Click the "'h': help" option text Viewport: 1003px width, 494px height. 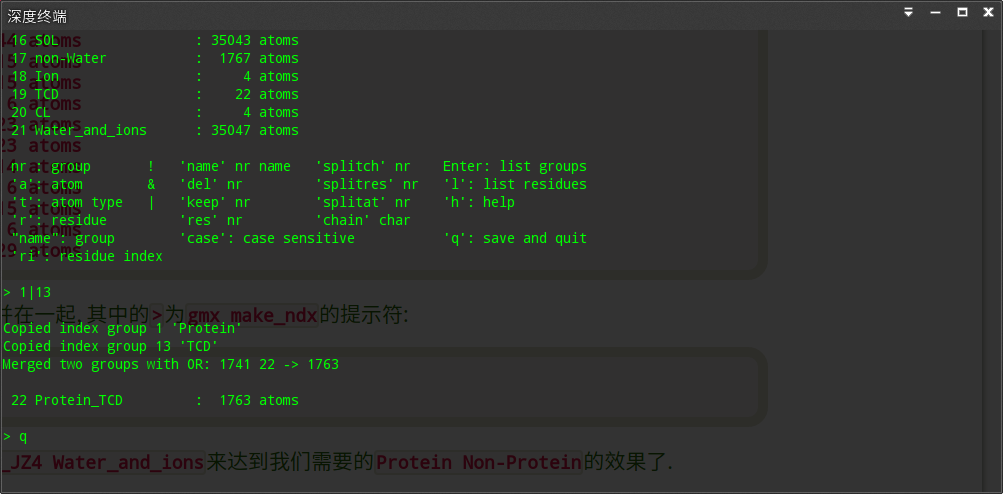click(x=479, y=202)
